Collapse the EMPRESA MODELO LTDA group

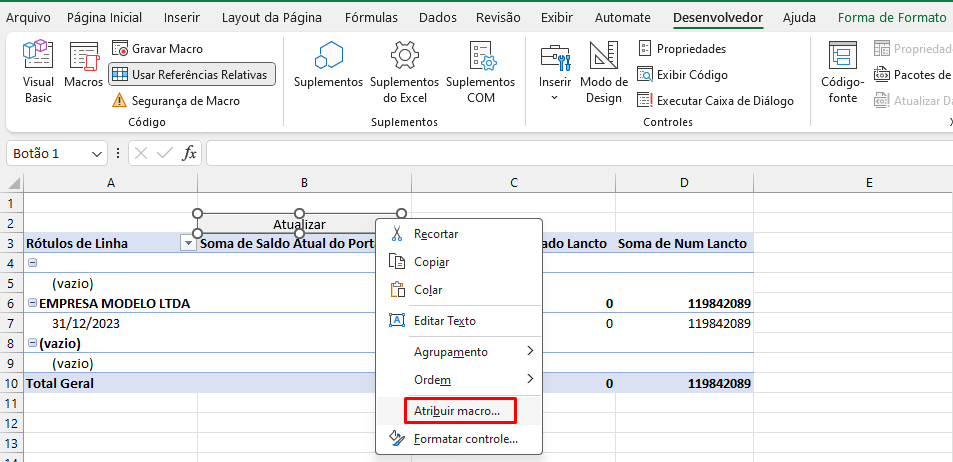[31, 303]
